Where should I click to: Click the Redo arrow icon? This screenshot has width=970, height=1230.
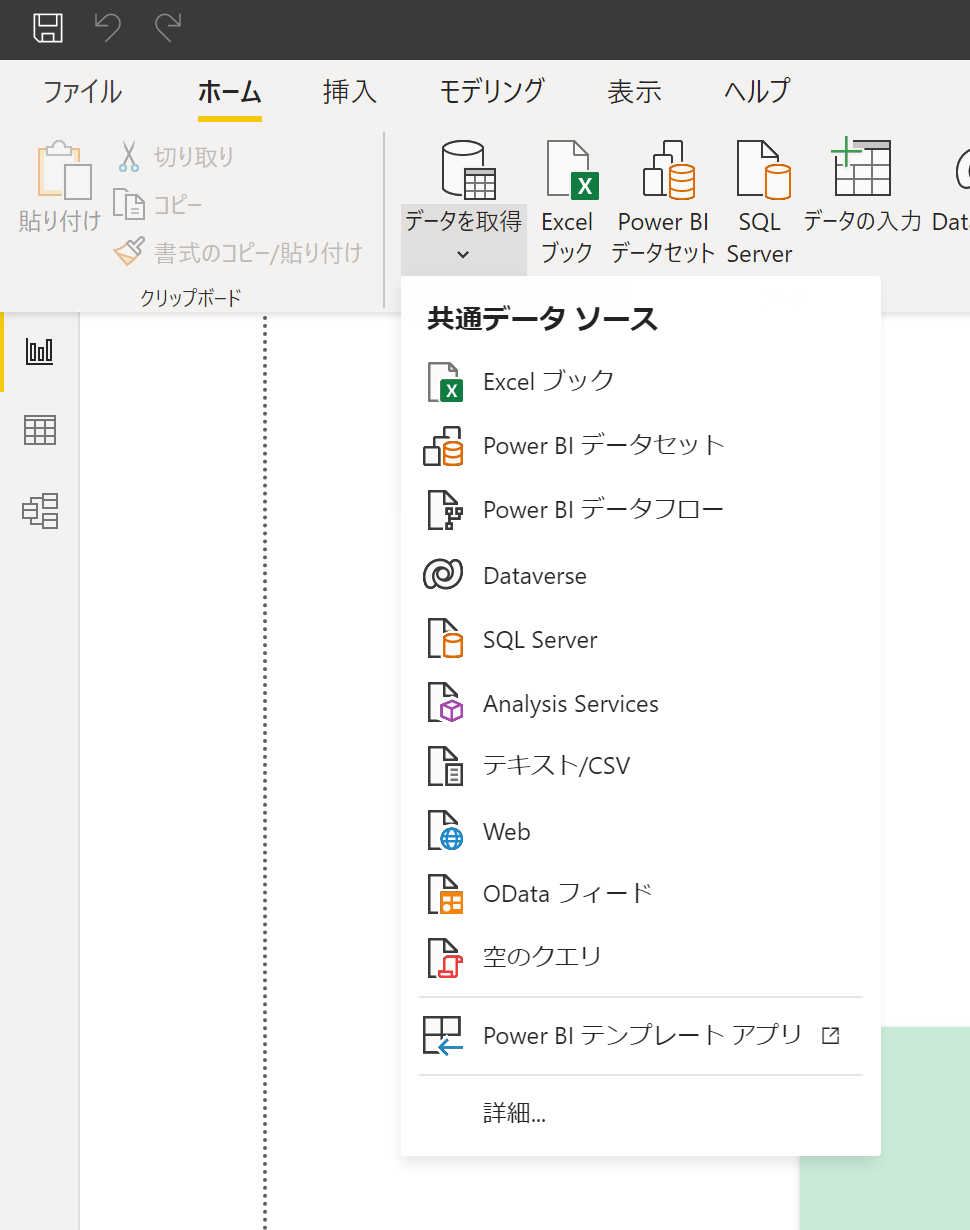pyautogui.click(x=167, y=28)
